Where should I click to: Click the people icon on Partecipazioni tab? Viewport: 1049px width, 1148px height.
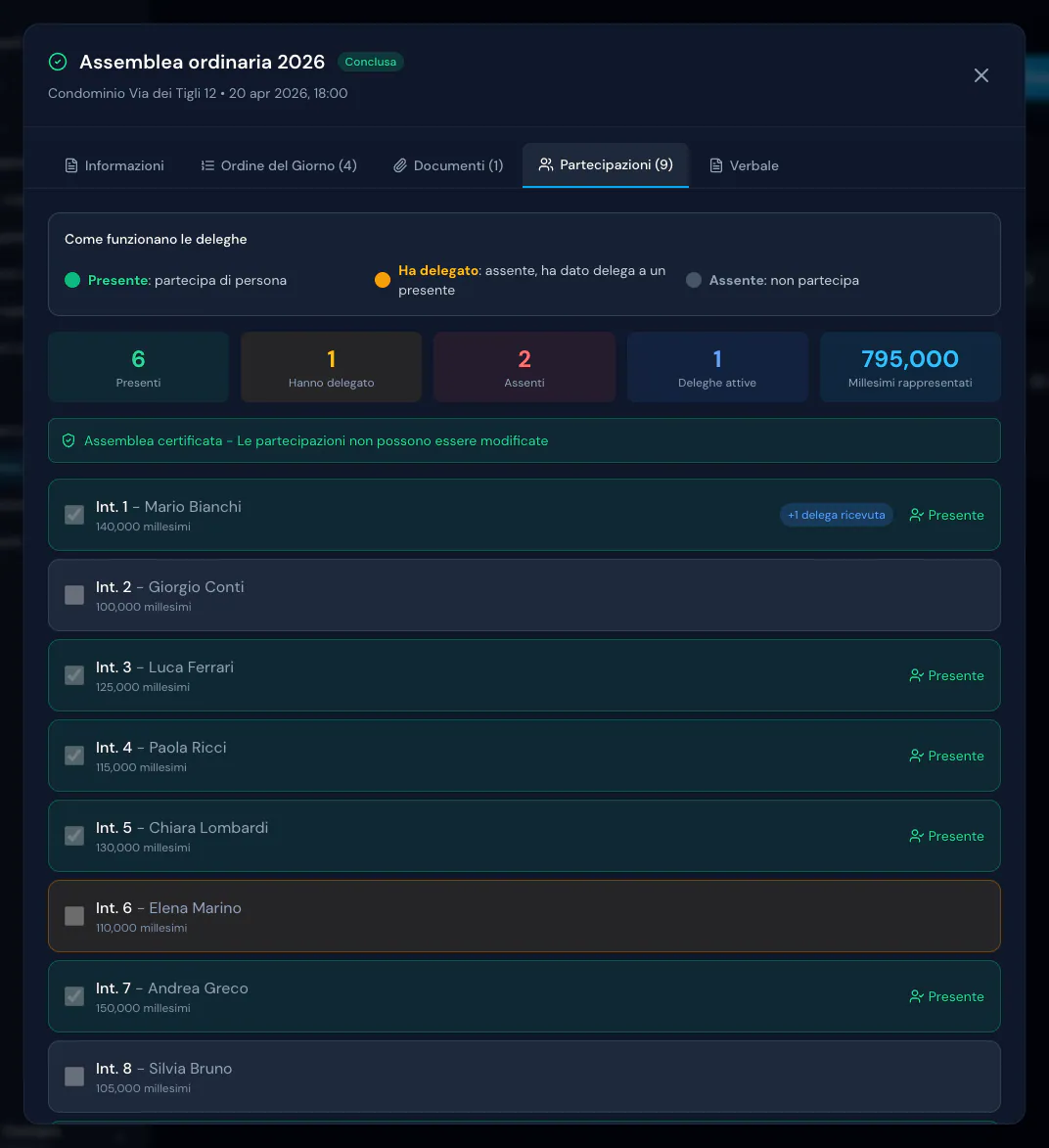(x=545, y=164)
